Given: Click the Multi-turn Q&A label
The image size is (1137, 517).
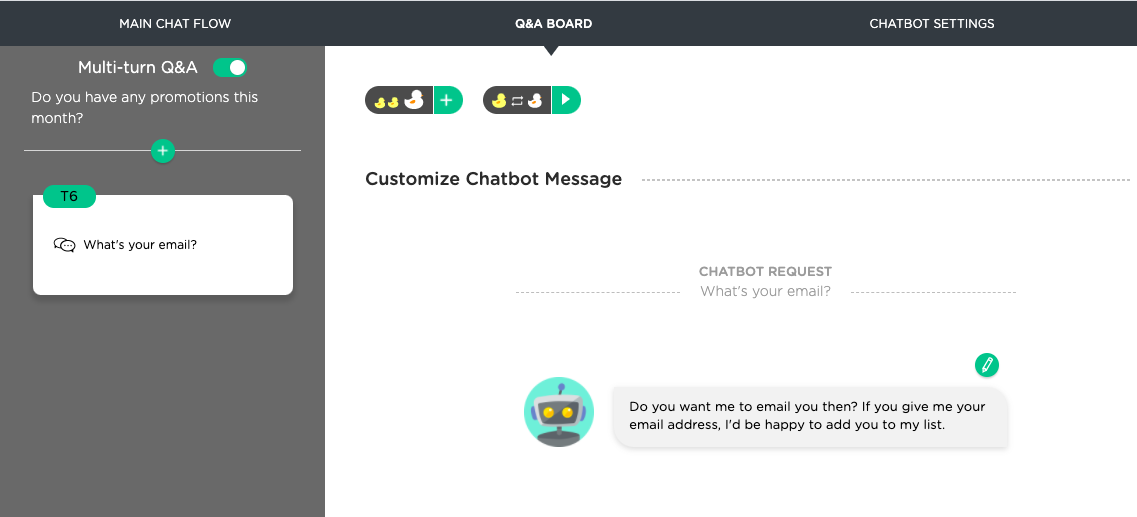Looking at the screenshot, I should [x=138, y=67].
